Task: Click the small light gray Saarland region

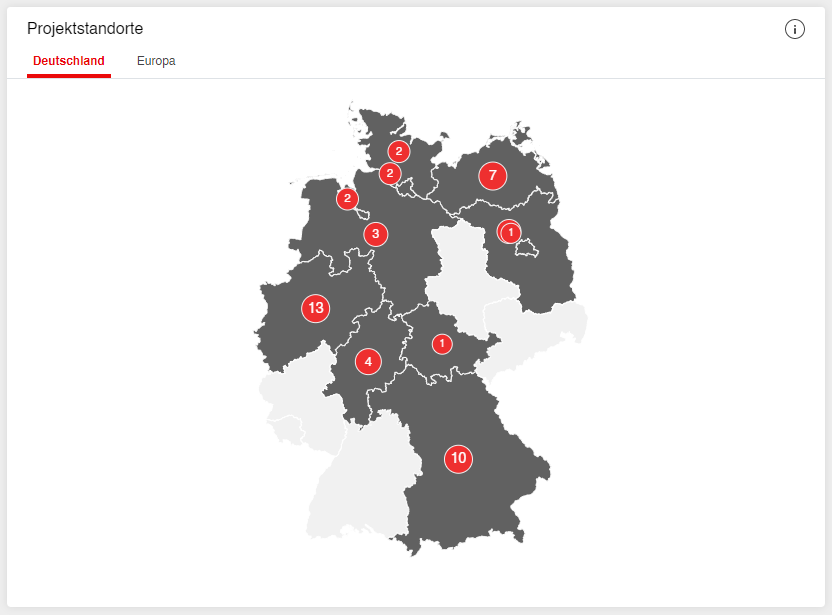Action: pyautogui.click(x=287, y=428)
